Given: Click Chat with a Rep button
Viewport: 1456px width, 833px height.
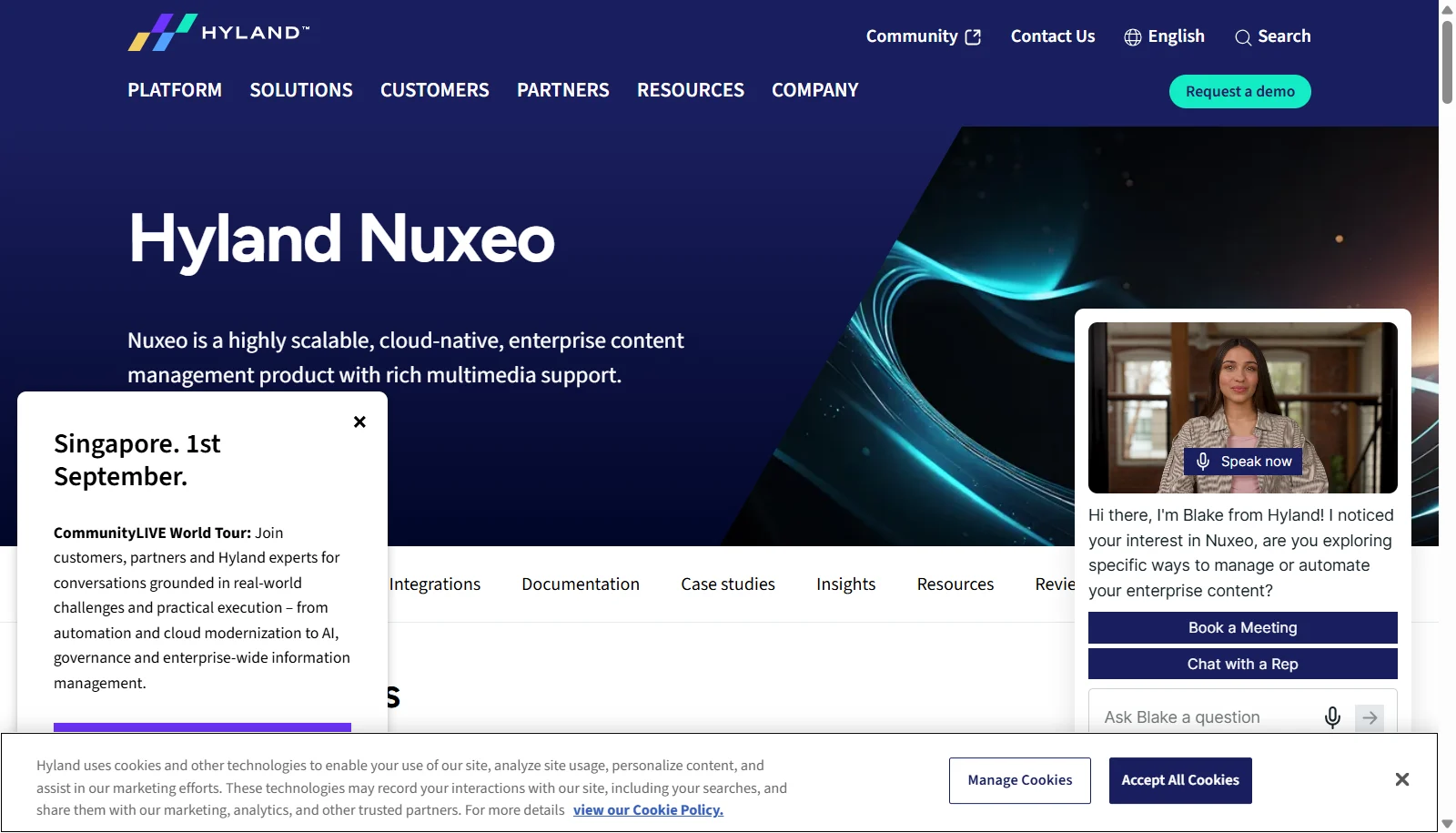Looking at the screenshot, I should tap(1243, 664).
